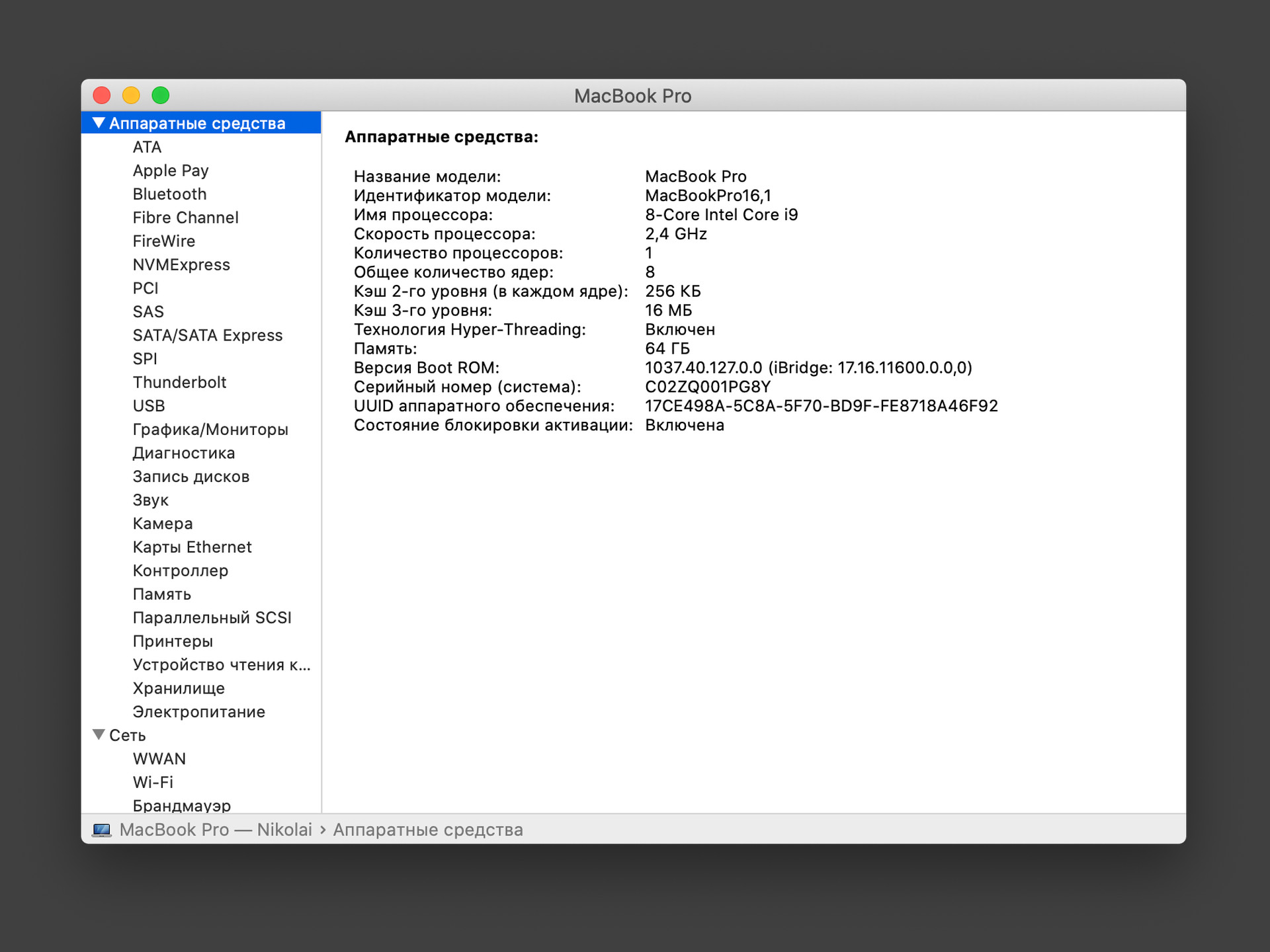The height and width of the screenshot is (952, 1270).
Task: Open the Камера section
Action: pyautogui.click(x=163, y=524)
